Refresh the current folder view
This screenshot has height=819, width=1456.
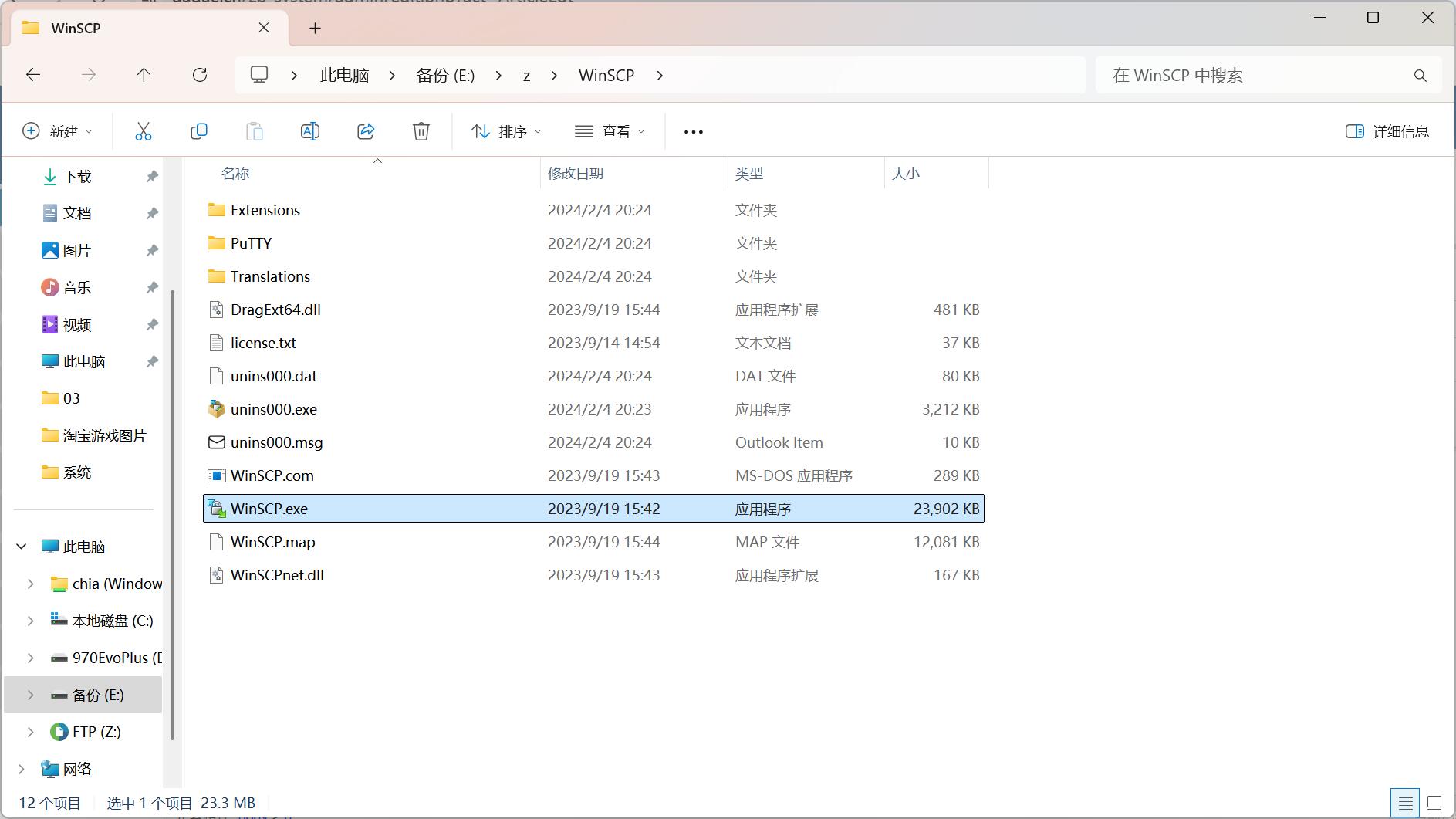tap(200, 75)
